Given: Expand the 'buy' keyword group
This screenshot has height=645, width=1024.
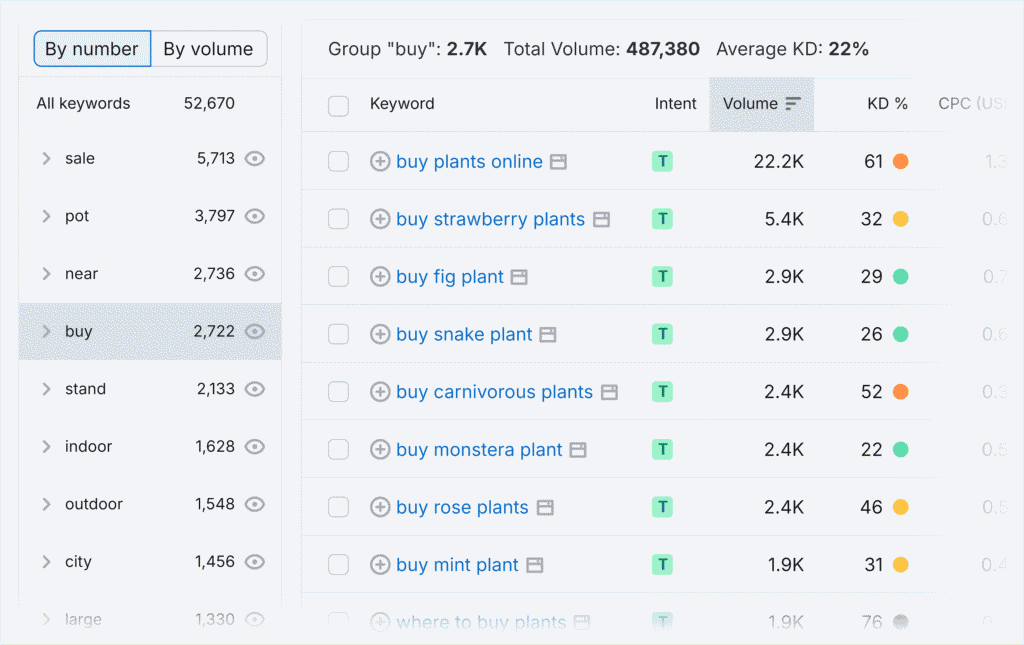Looking at the screenshot, I should point(46,332).
